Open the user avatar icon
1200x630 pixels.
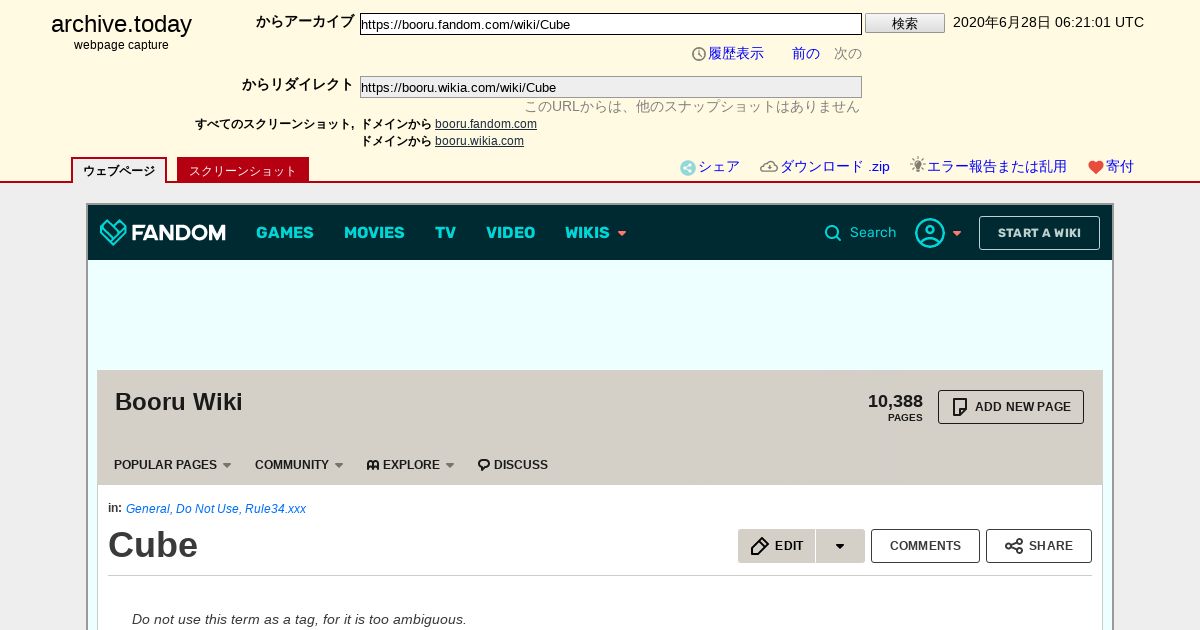pyautogui.click(x=930, y=233)
